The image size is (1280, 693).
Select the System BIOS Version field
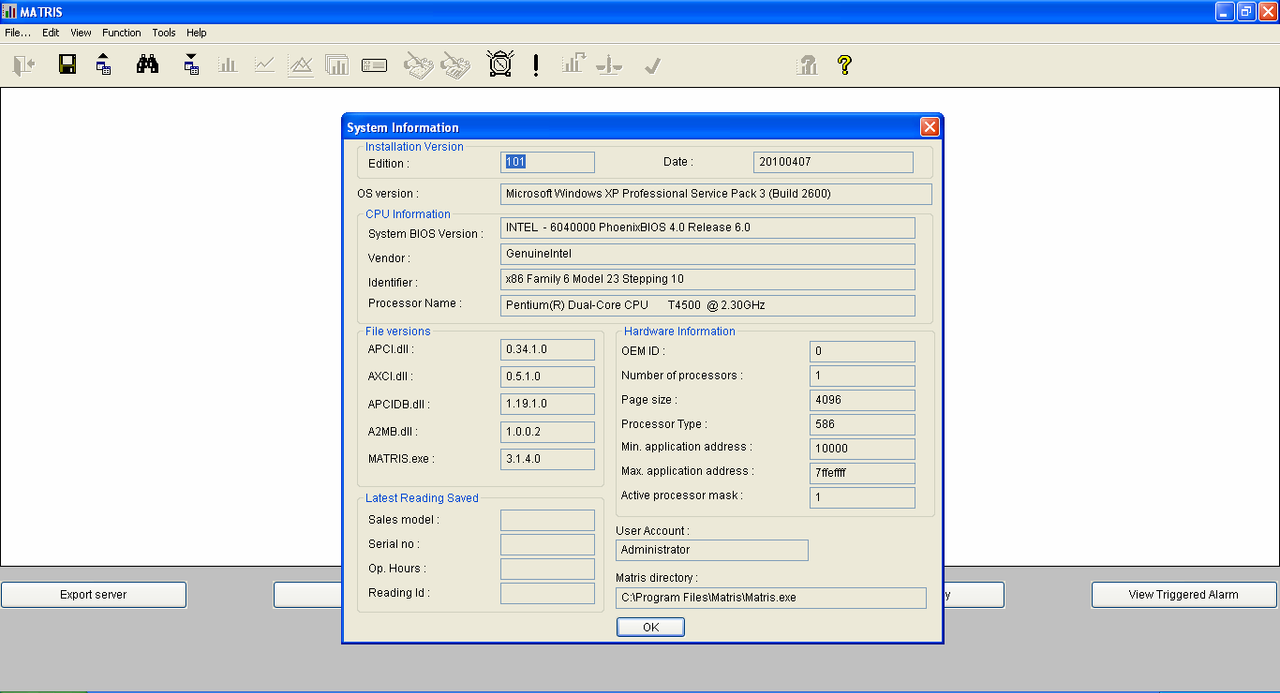click(708, 228)
